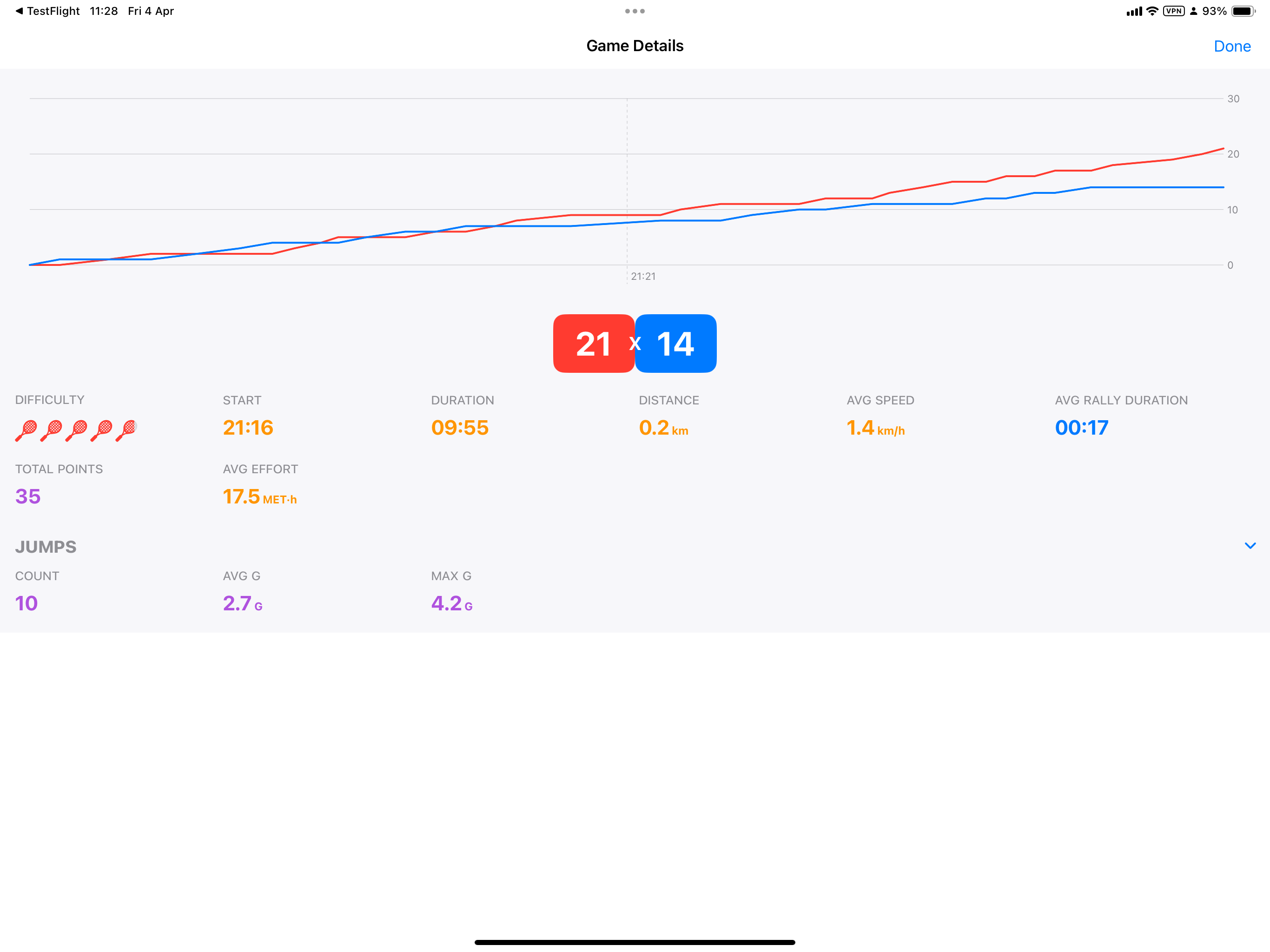Tap the Wi-Fi status icon
Screen dimensions: 1270x952
pos(1152,11)
